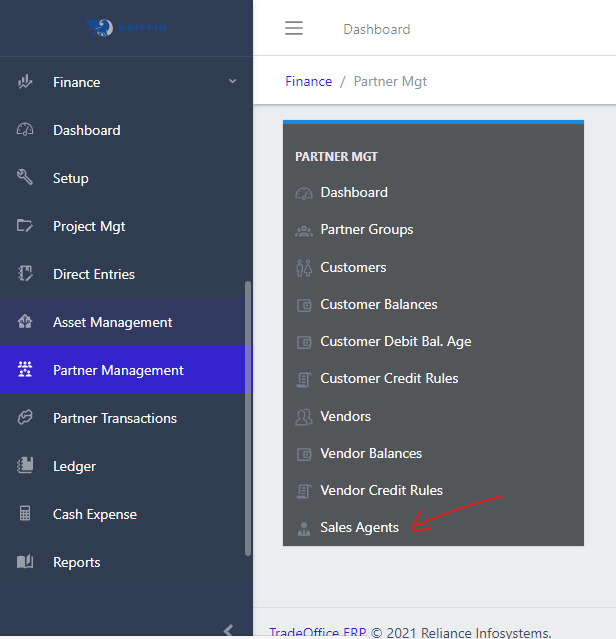Click the Cash Expense calculator icon
This screenshot has width=616, height=639.
(x=25, y=513)
